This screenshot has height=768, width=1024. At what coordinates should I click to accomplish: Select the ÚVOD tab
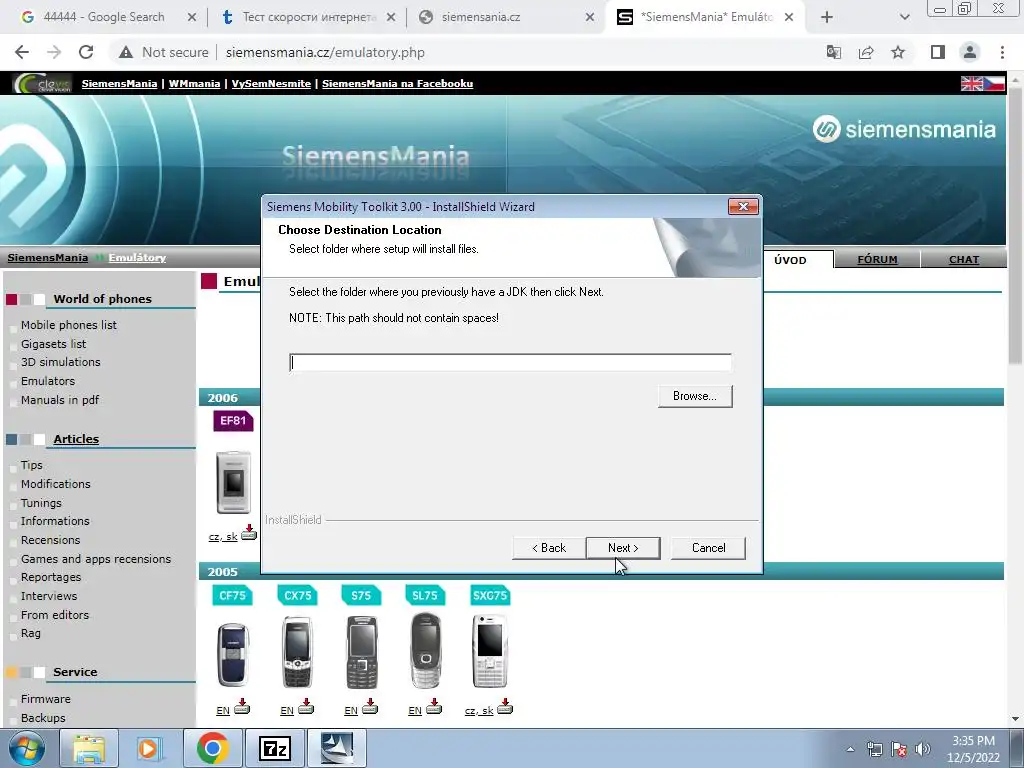pyautogui.click(x=790, y=260)
